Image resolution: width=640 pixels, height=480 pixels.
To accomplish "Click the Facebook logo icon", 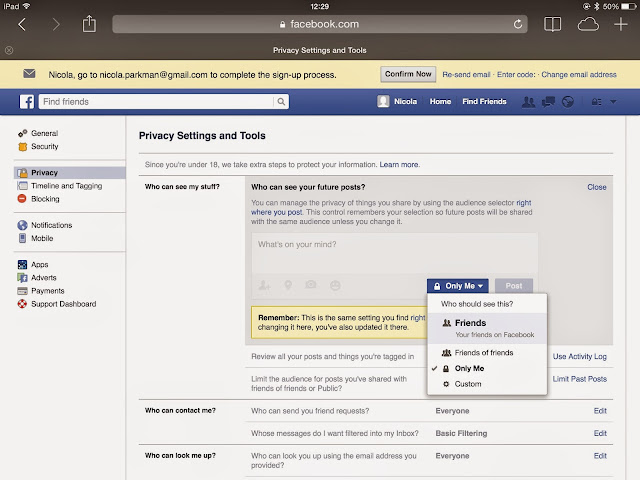I will tap(27, 101).
